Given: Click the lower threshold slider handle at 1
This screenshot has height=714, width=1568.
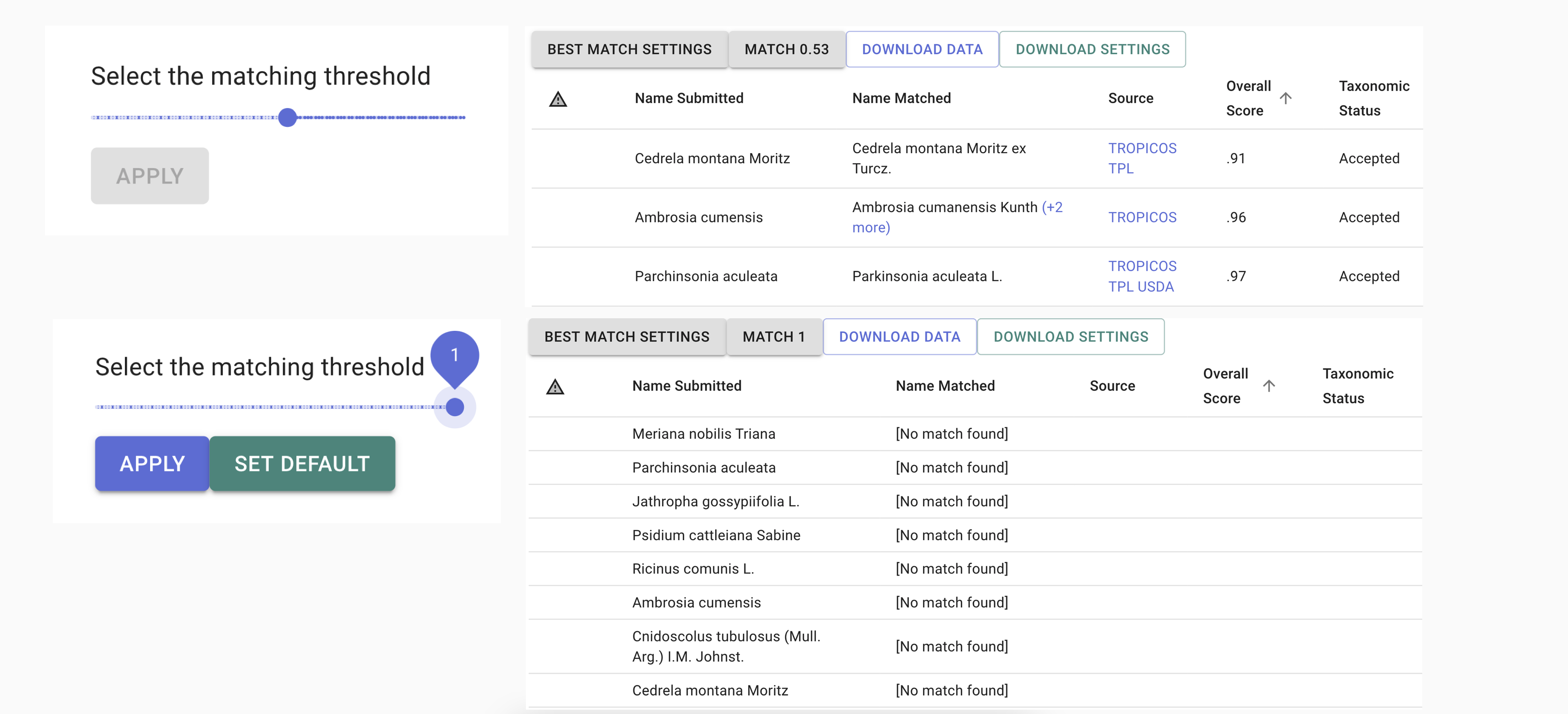Looking at the screenshot, I should click(x=455, y=406).
